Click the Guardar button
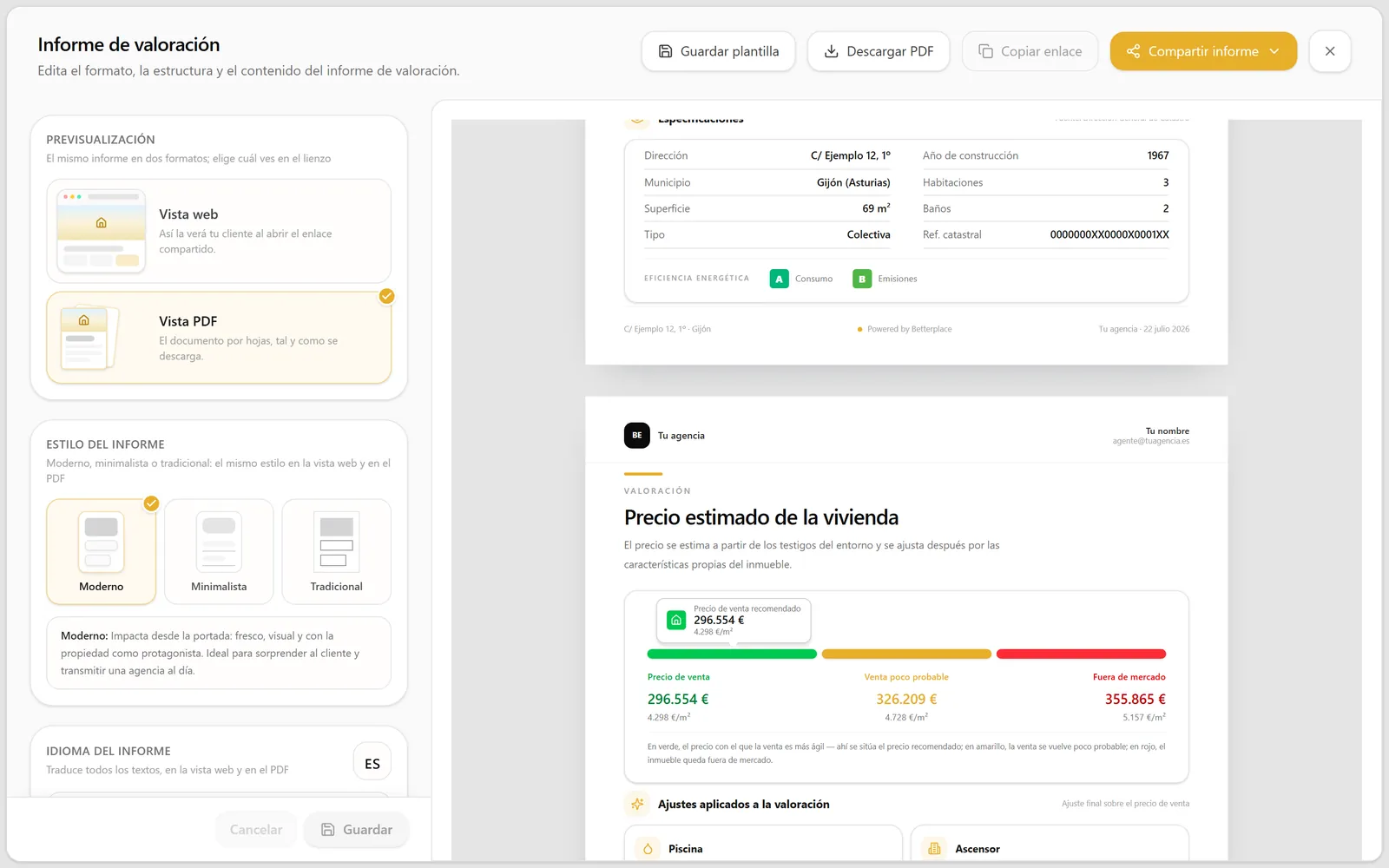 coord(356,830)
